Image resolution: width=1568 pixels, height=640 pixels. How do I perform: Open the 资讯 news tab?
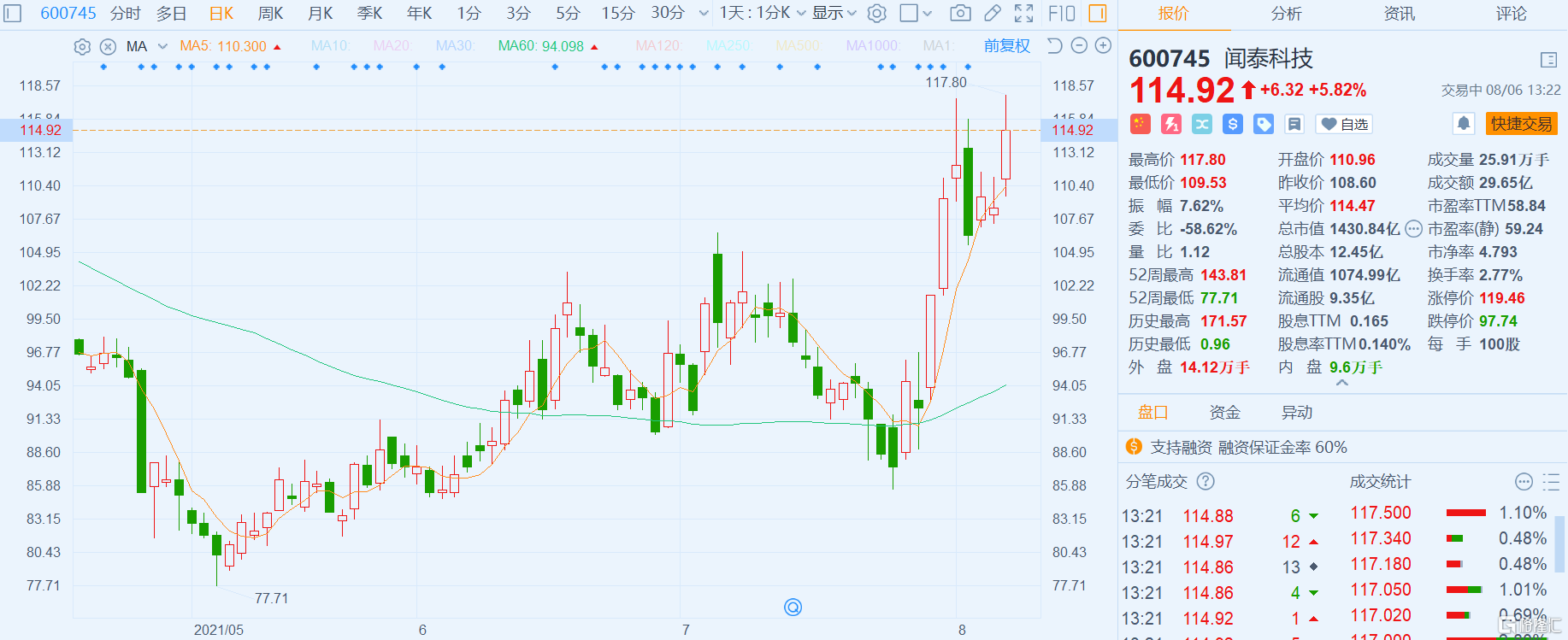tap(1399, 14)
